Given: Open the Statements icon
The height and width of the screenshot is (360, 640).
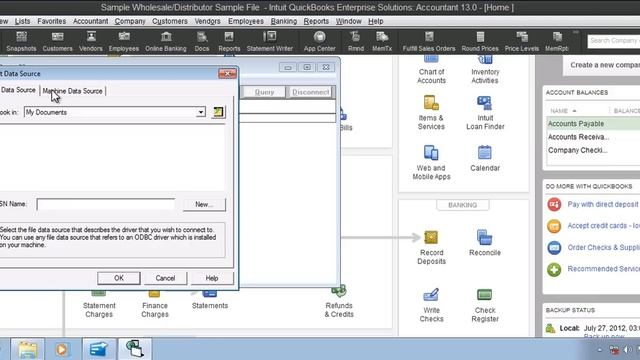Looking at the screenshot, I should [x=210, y=300].
